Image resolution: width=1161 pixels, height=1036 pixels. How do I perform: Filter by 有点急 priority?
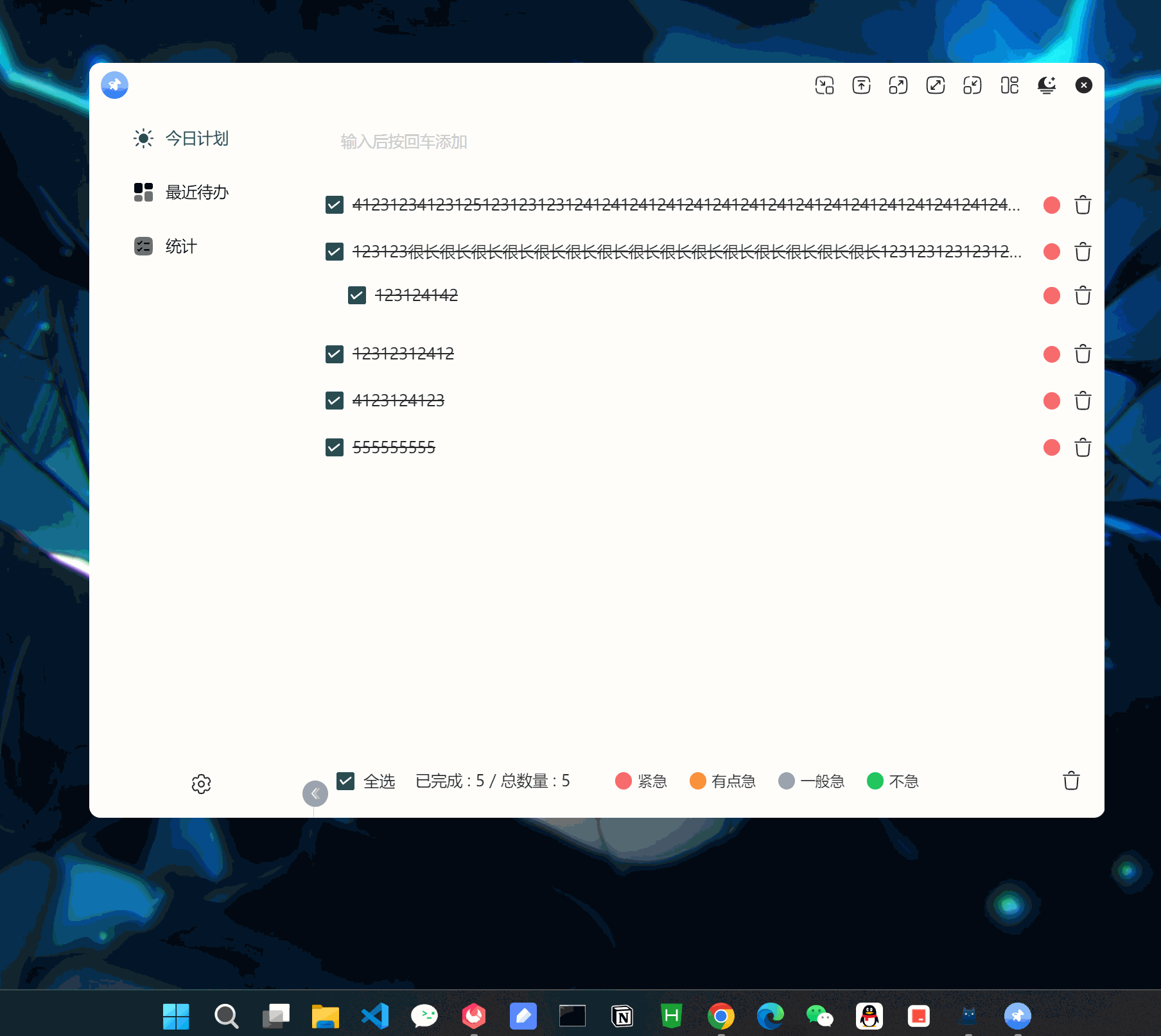pos(722,781)
